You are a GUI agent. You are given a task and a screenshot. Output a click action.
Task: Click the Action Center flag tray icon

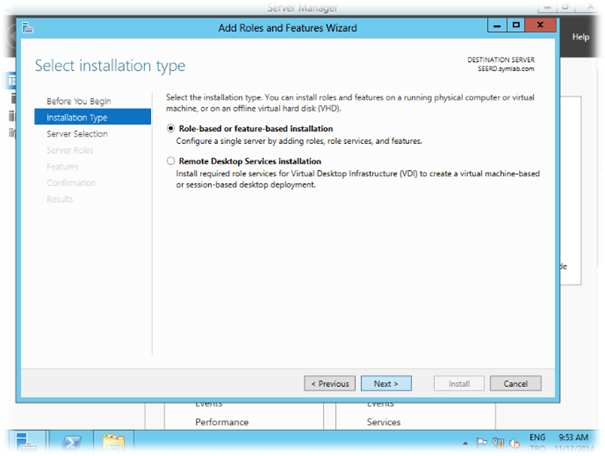click(481, 440)
